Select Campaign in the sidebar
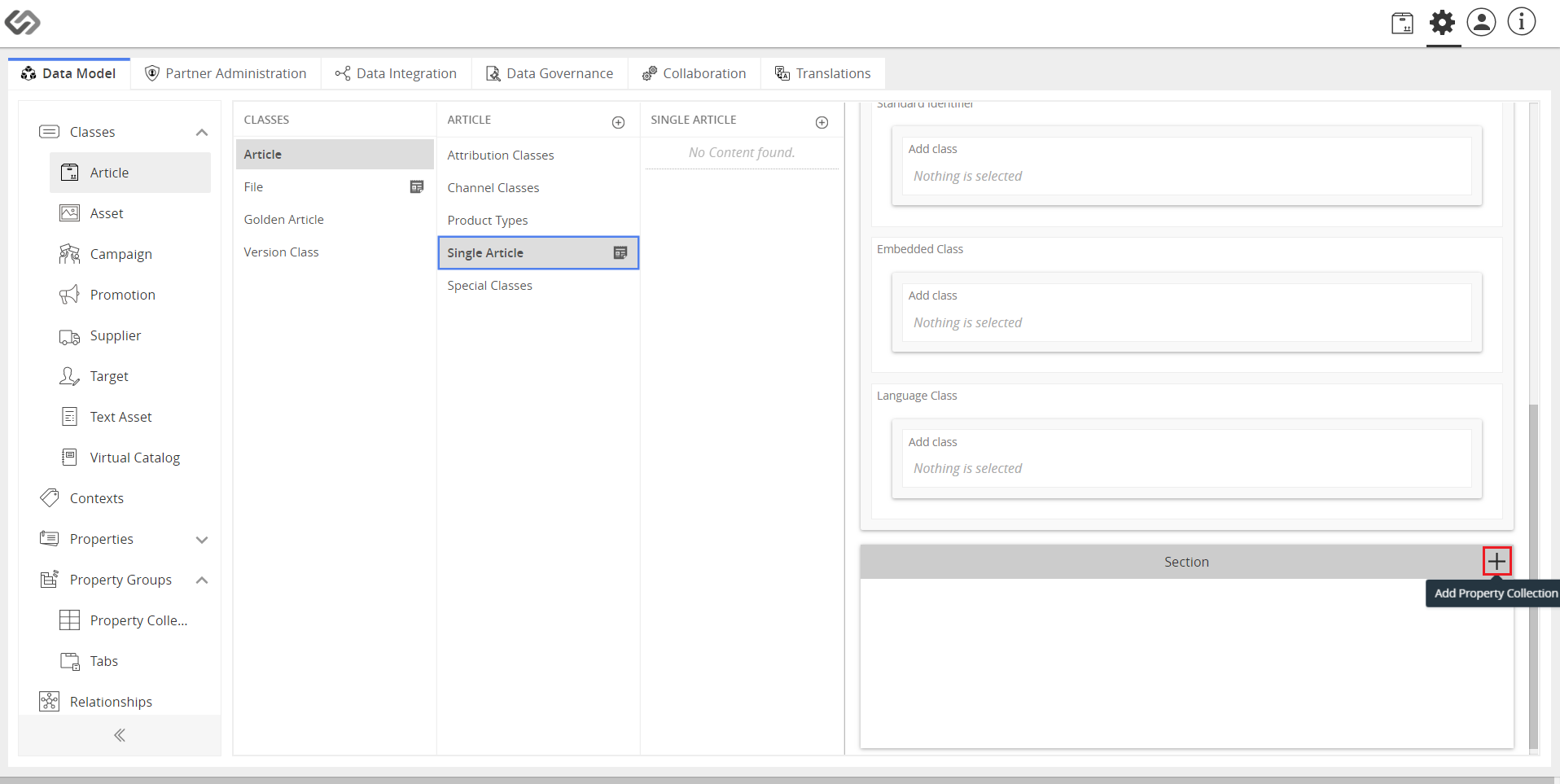1560x784 pixels. [130, 254]
